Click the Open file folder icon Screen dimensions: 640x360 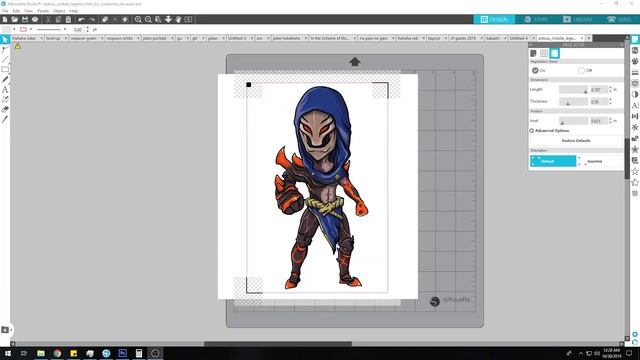pyautogui.click(x=15, y=19)
